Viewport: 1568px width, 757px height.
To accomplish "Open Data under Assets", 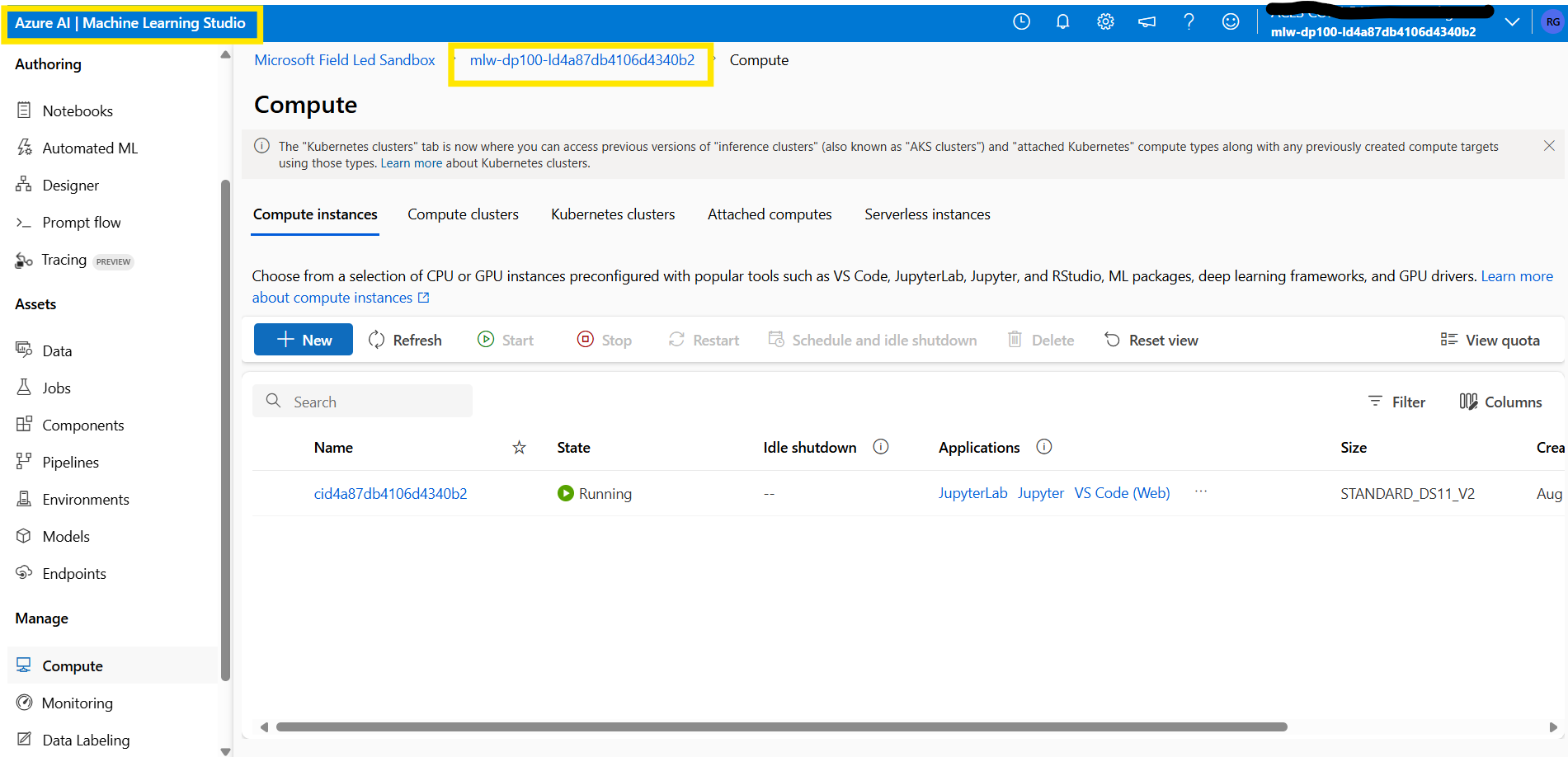I will pyautogui.click(x=44, y=350).
